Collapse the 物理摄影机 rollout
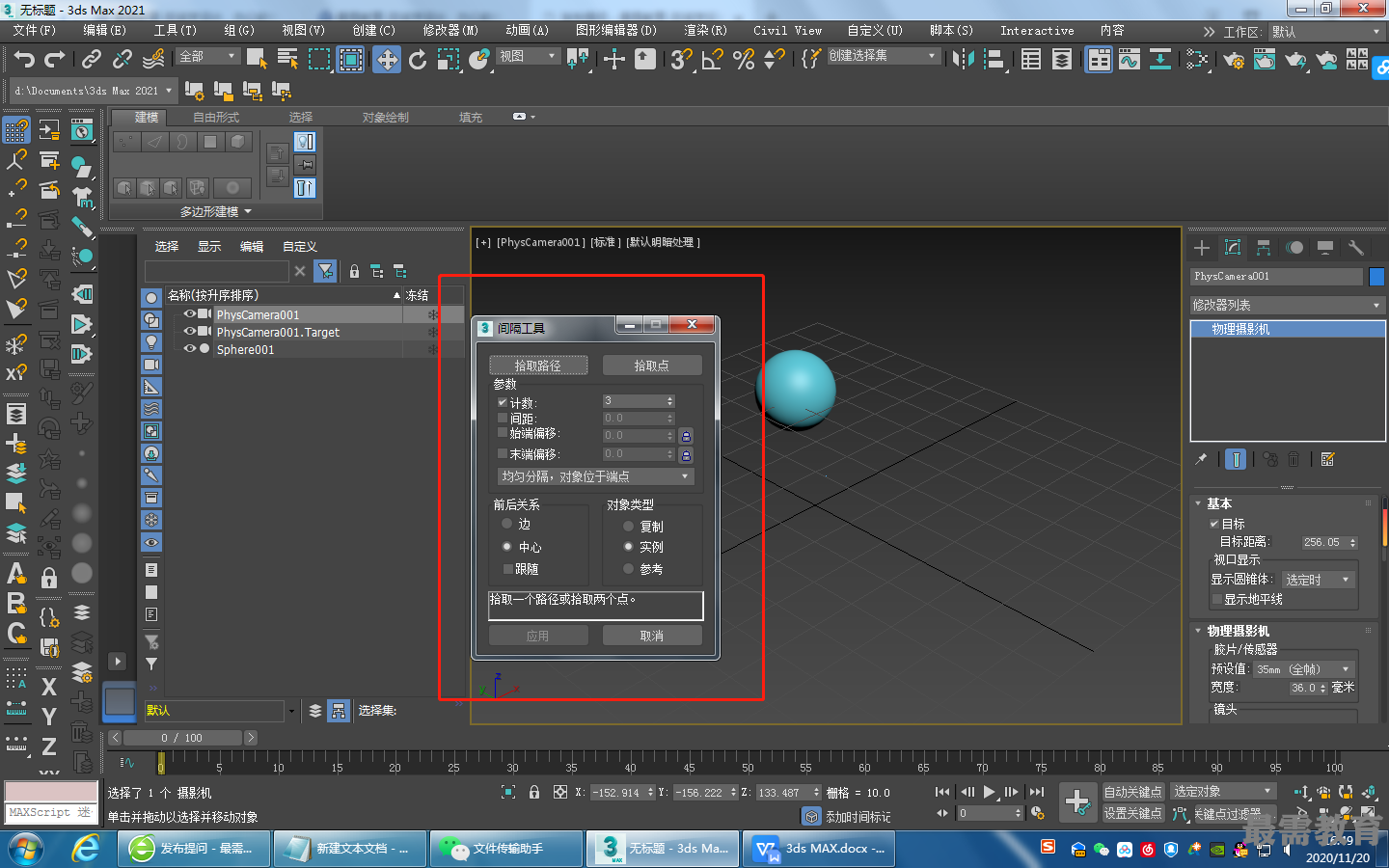The image size is (1389, 868). tap(1198, 631)
